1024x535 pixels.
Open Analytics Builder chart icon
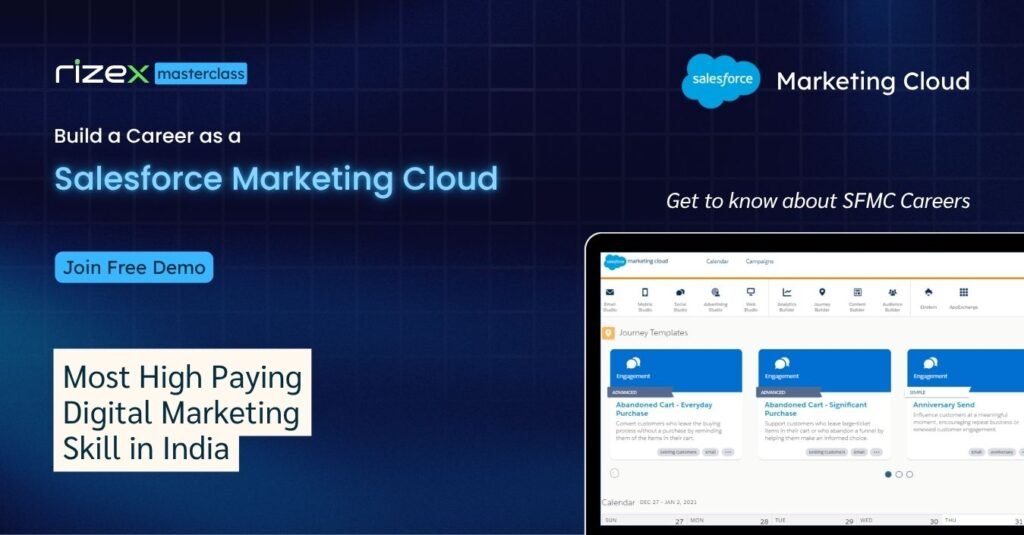pos(787,293)
